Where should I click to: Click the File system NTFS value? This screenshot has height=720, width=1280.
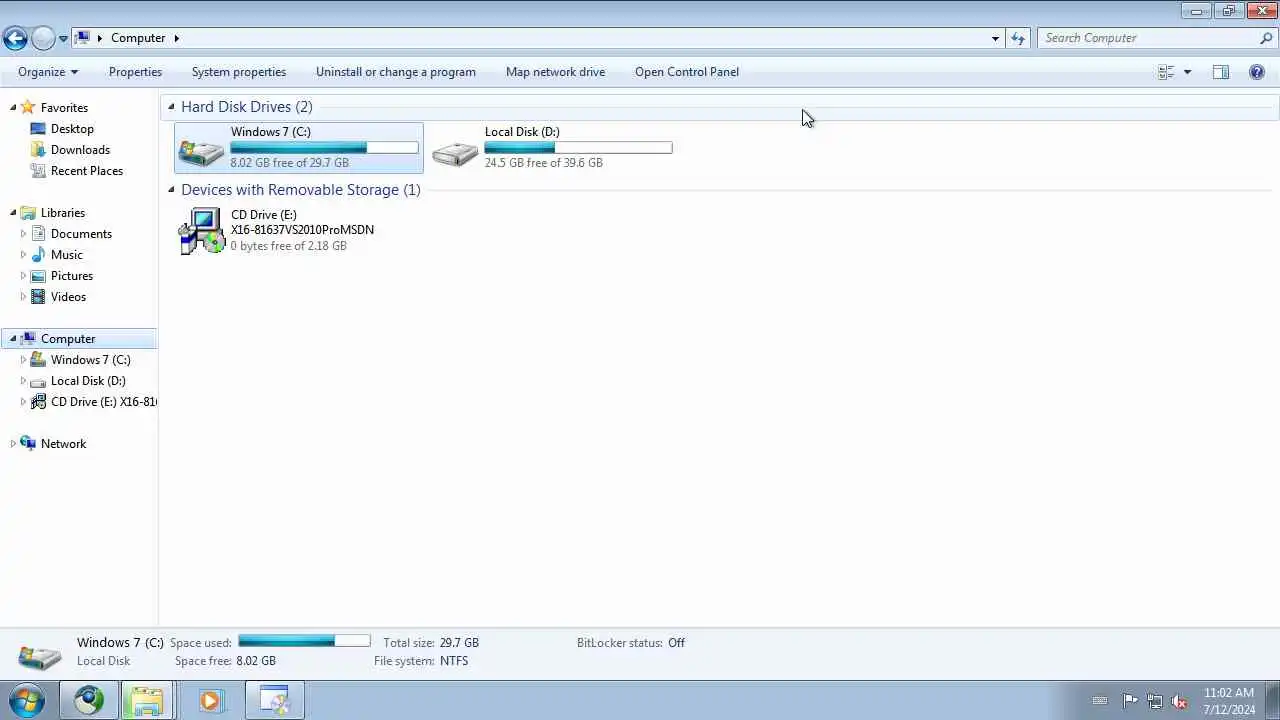coord(454,661)
